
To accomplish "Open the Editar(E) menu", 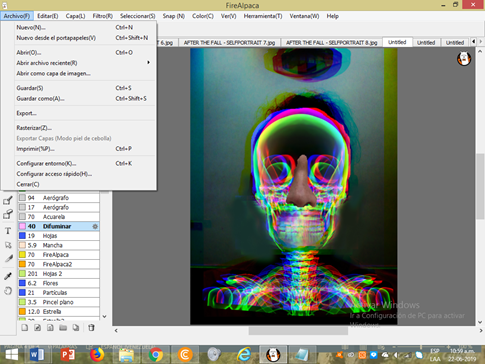I will pyautogui.click(x=48, y=16).
